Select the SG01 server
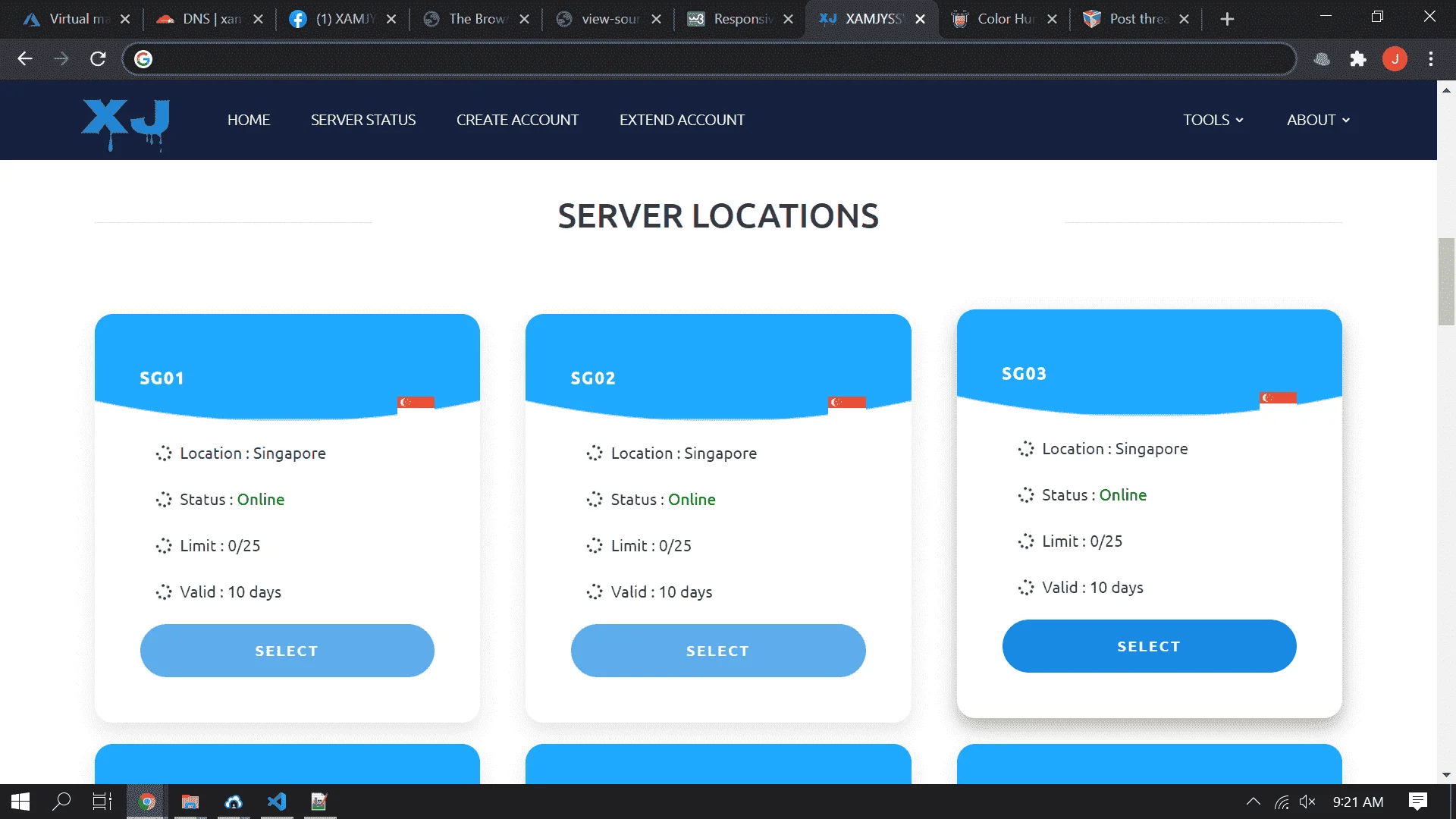Image resolution: width=1456 pixels, height=819 pixels. pyautogui.click(x=287, y=651)
